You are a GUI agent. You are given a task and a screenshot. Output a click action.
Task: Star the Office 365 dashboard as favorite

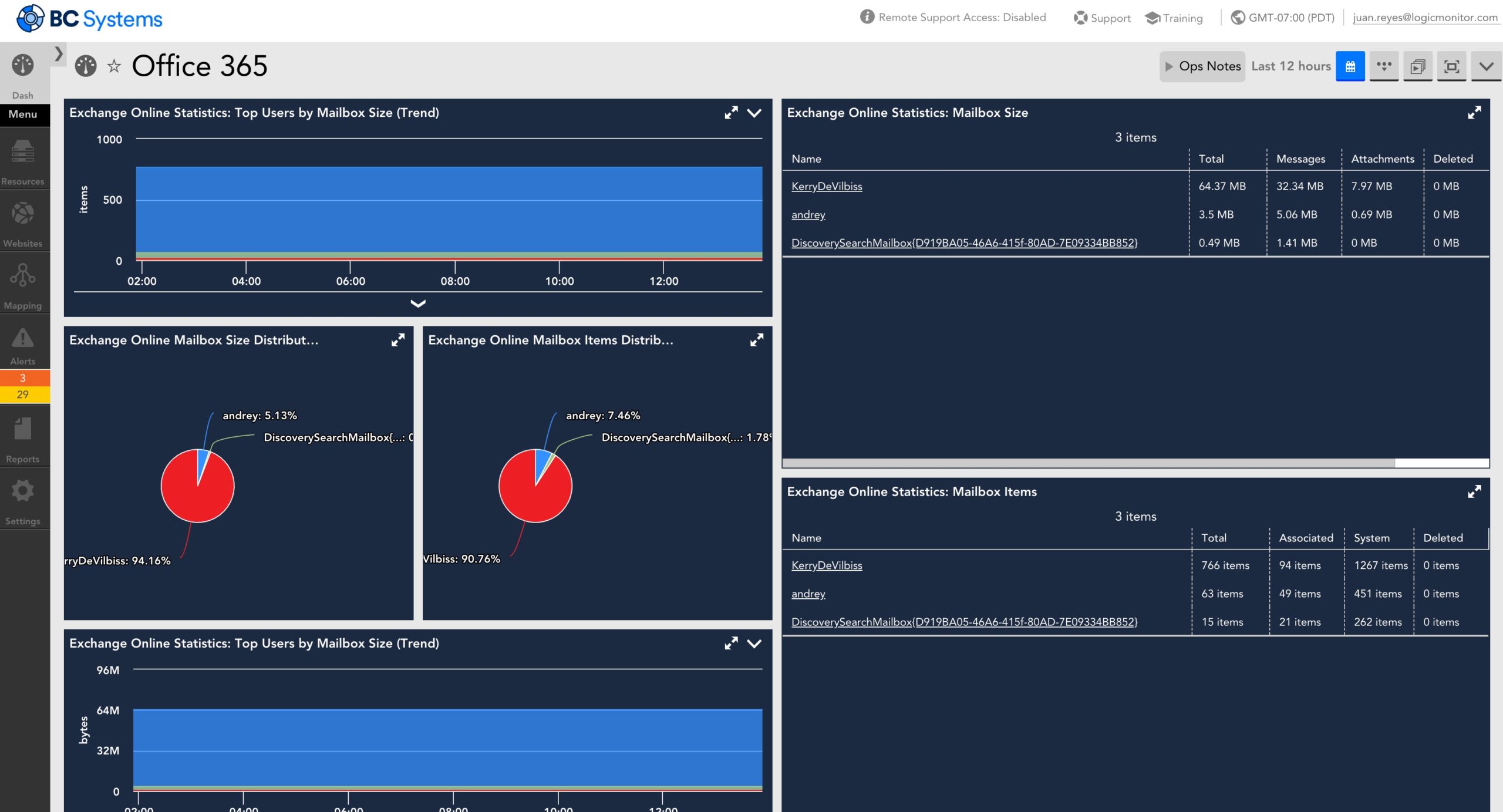(x=114, y=66)
